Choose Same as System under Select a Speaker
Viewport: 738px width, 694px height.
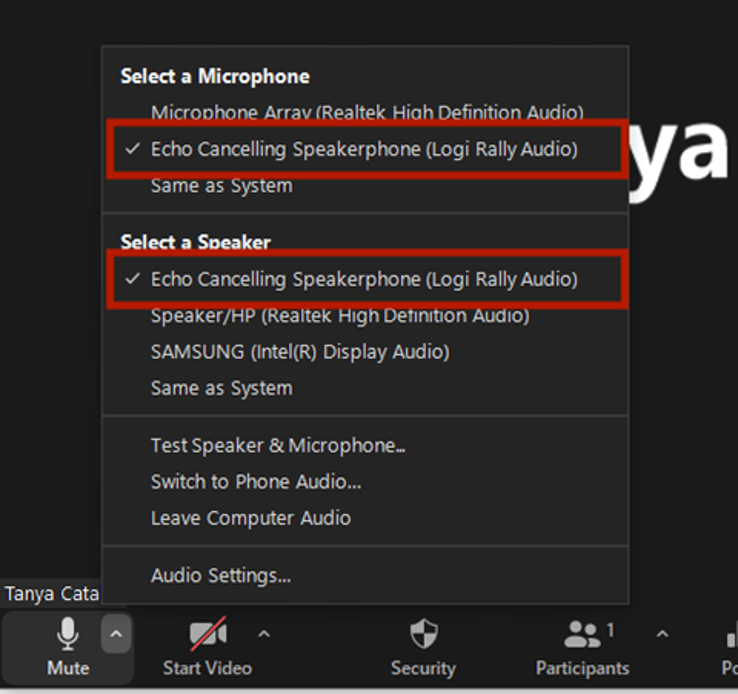(x=221, y=388)
